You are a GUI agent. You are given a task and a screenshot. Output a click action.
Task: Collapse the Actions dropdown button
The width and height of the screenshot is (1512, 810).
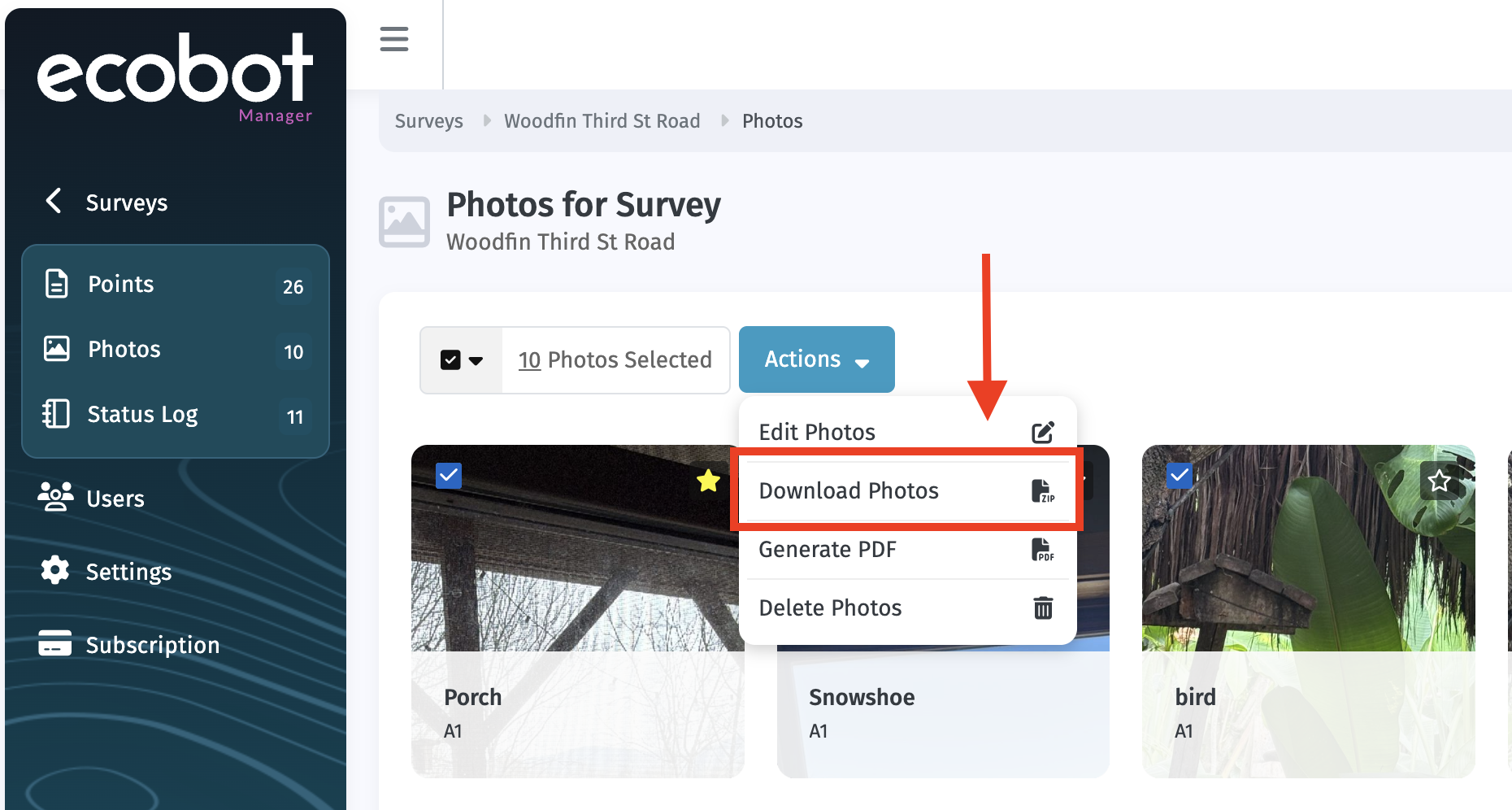point(816,359)
